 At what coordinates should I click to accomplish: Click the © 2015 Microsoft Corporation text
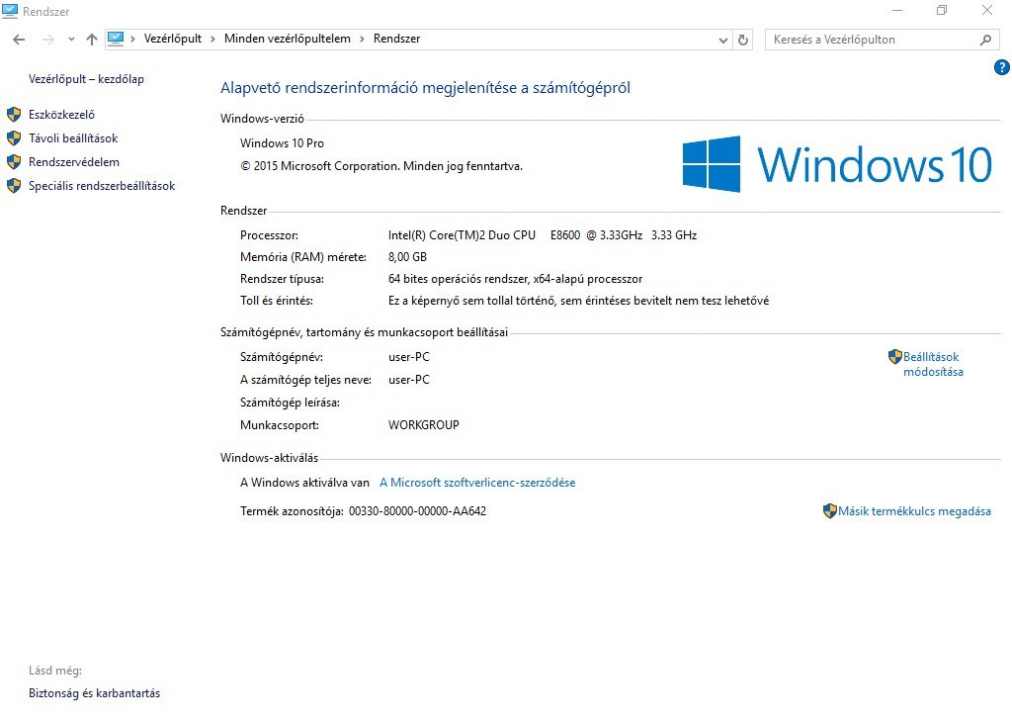pos(381,166)
